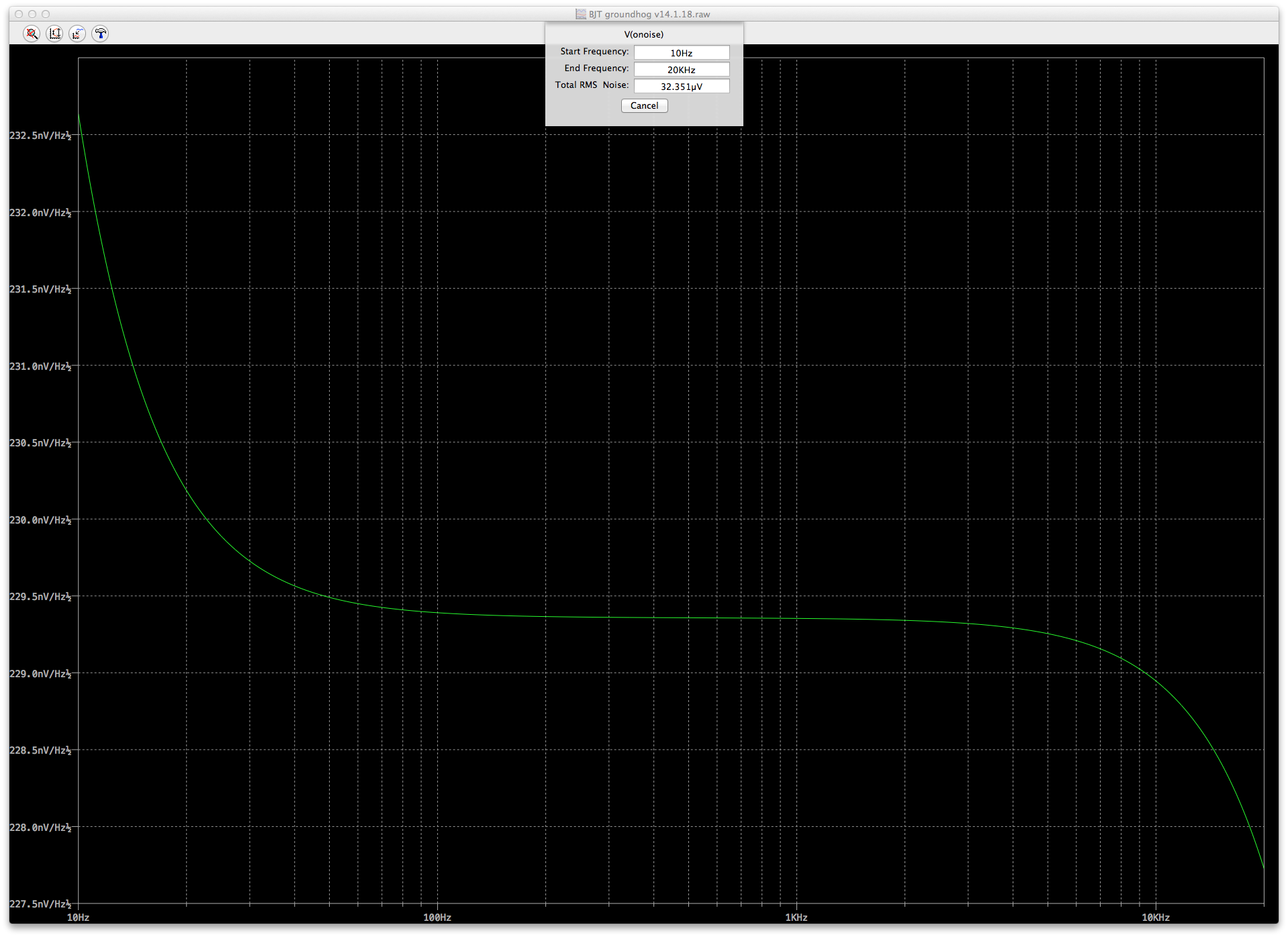Click the 232.0nV/Hz½ vertical axis label
This screenshot has width=1288, height=937.
pos(40,213)
